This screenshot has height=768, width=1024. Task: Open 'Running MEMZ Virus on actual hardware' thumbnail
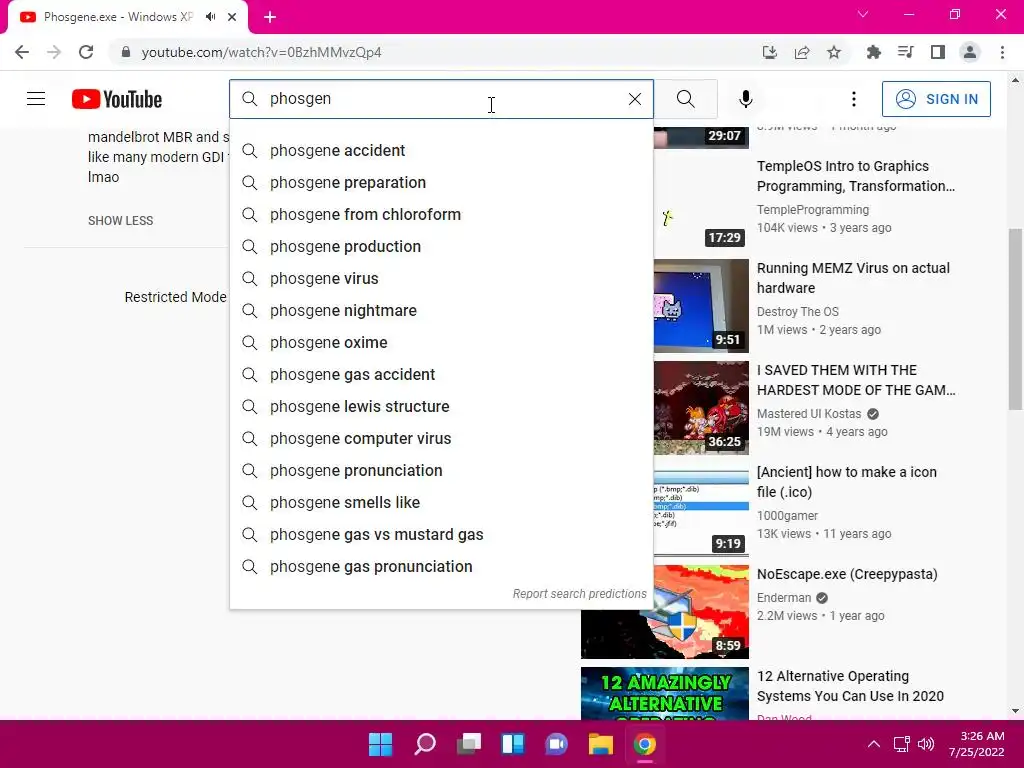[x=701, y=306]
